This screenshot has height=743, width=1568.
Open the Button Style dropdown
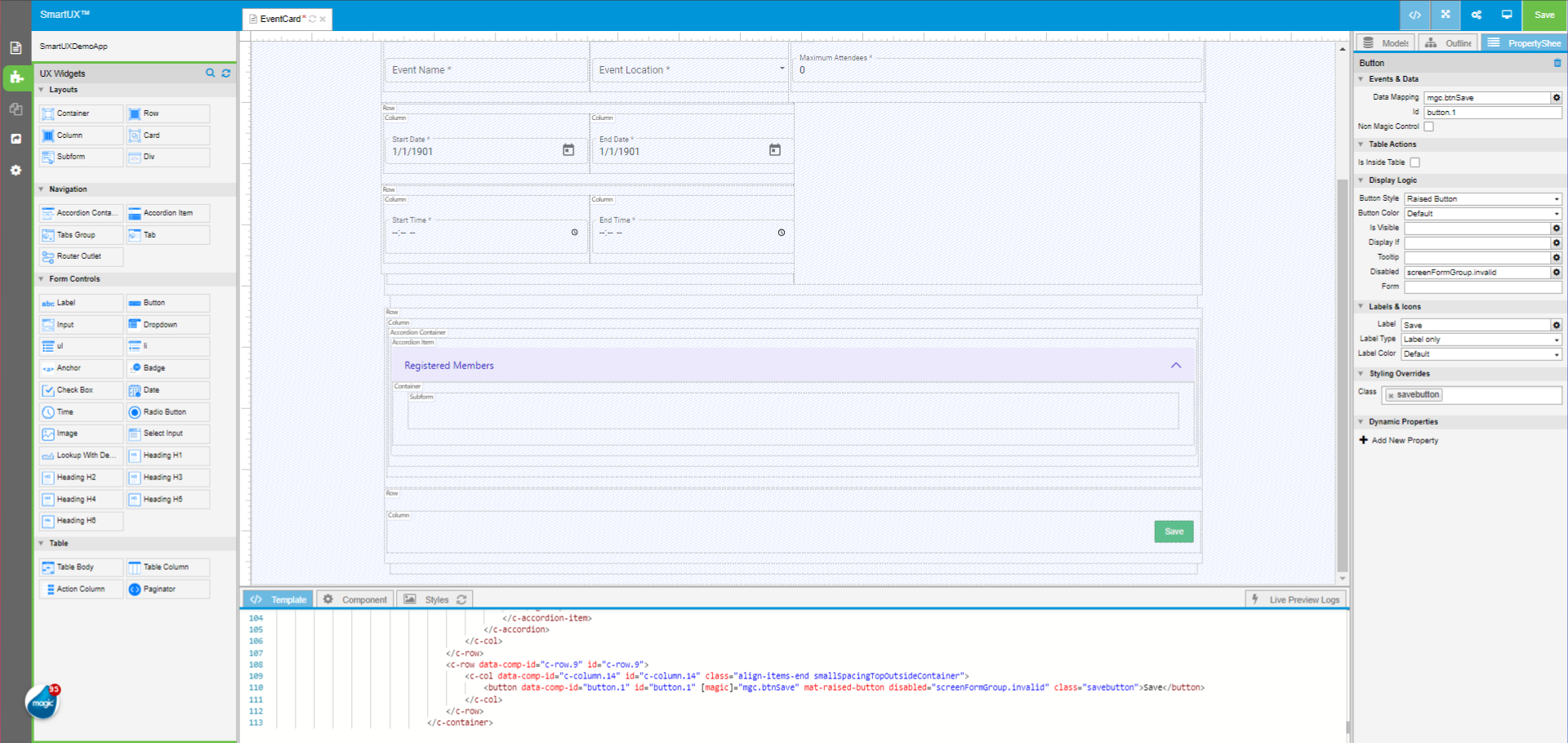coord(1482,199)
